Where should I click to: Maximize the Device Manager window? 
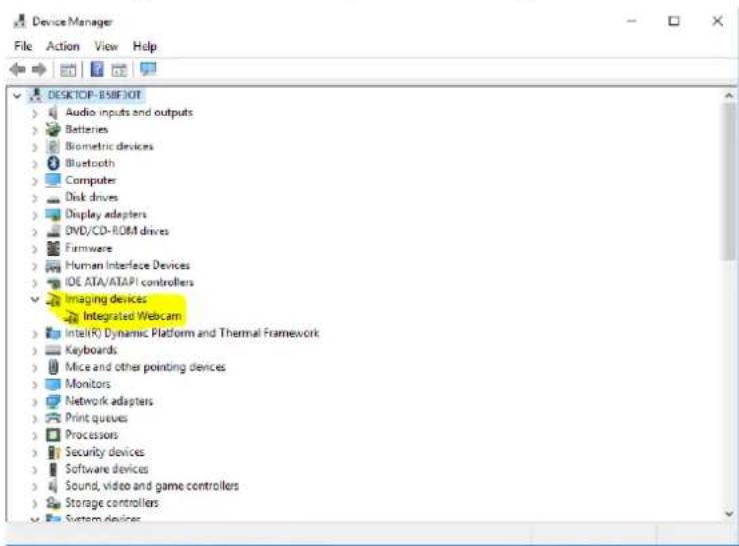point(674,21)
